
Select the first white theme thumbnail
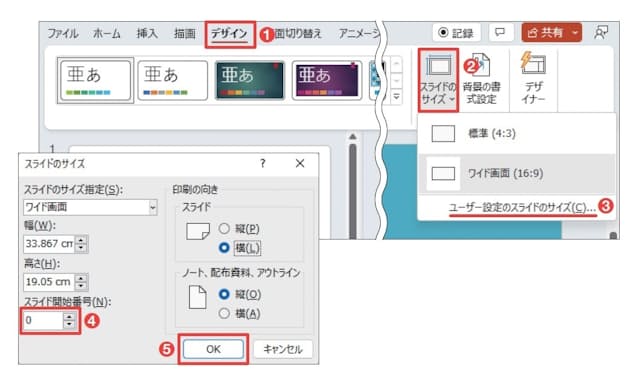point(95,80)
